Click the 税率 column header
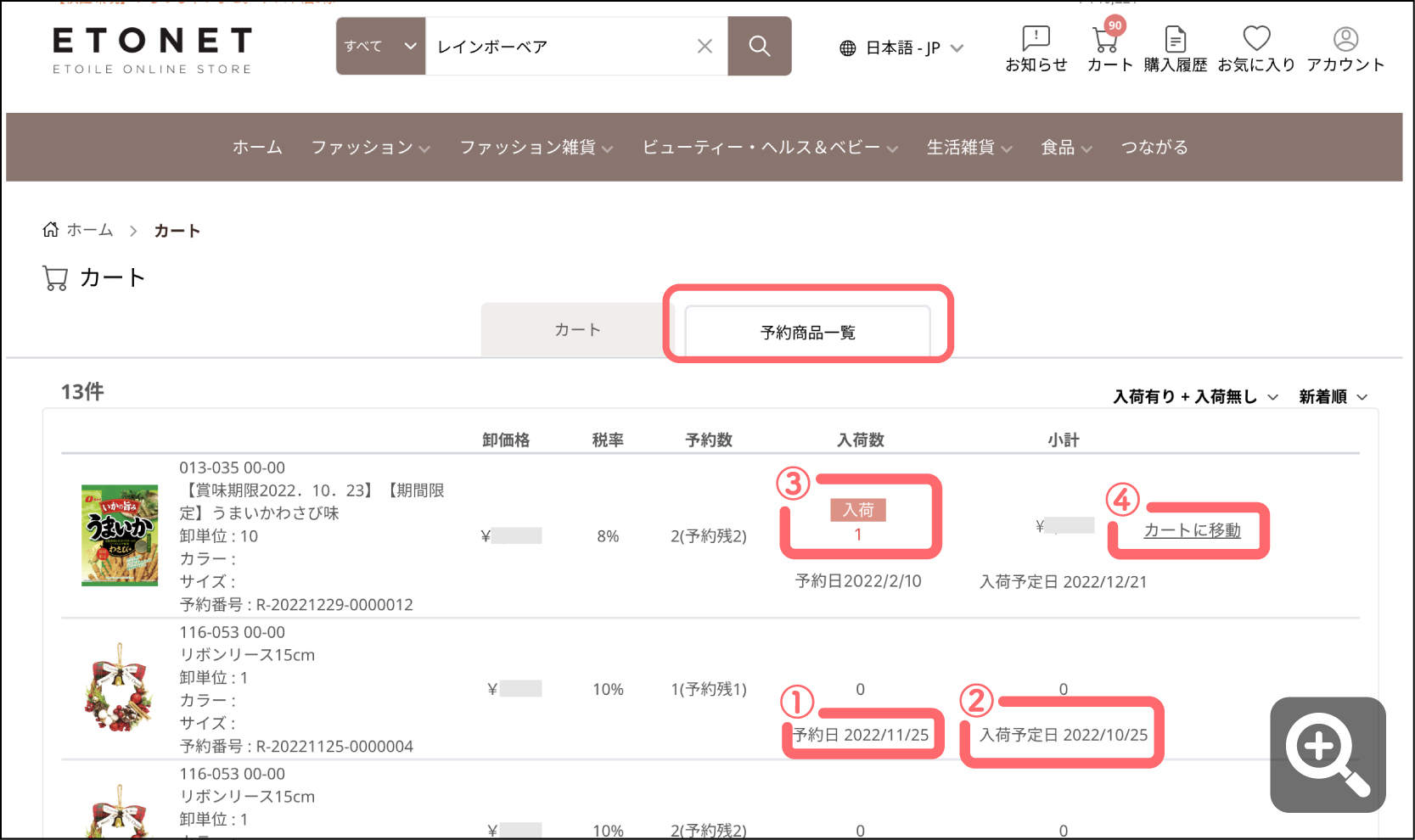1415x840 pixels. click(x=608, y=440)
